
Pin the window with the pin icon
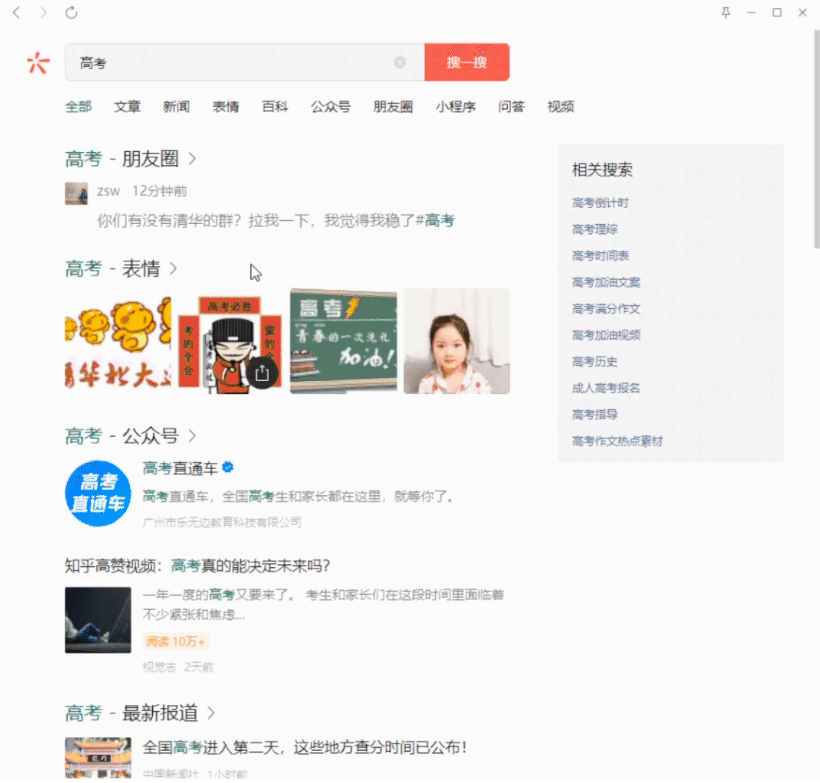pos(725,13)
